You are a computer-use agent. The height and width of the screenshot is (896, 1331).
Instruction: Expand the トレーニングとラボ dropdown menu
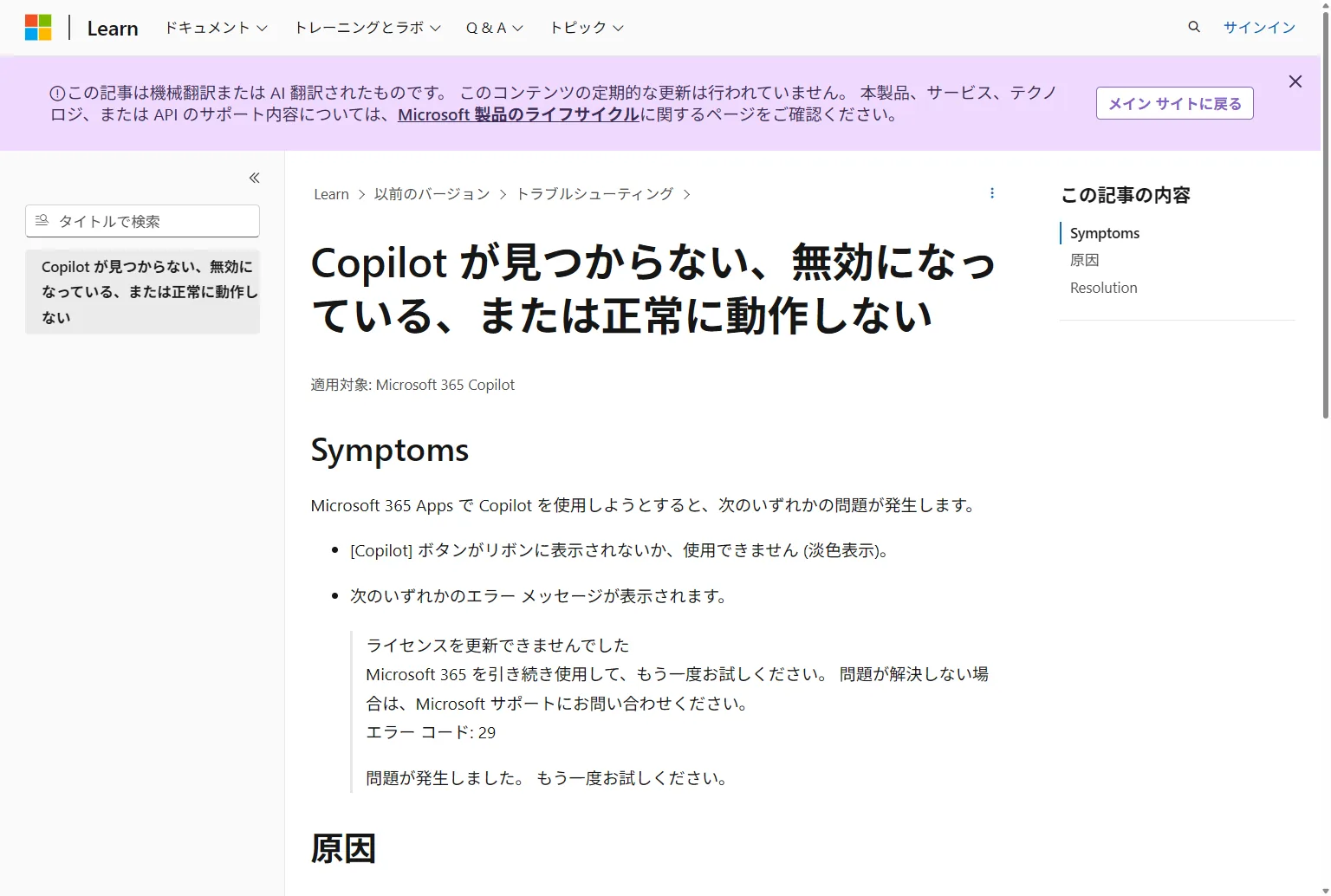tap(367, 28)
